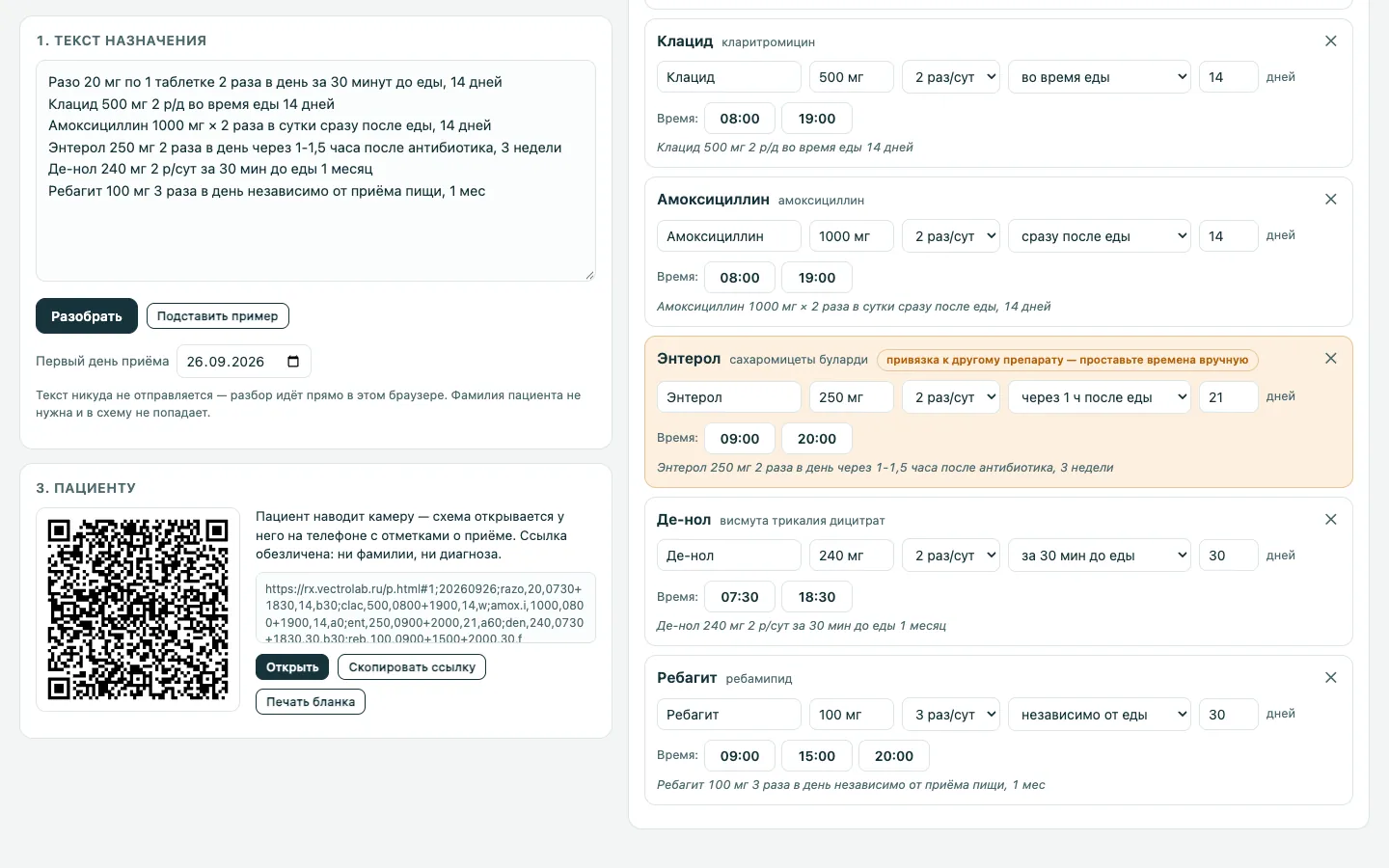Edit Энтерол days field 21
This screenshot has width=1389, height=868.
coord(1228,397)
